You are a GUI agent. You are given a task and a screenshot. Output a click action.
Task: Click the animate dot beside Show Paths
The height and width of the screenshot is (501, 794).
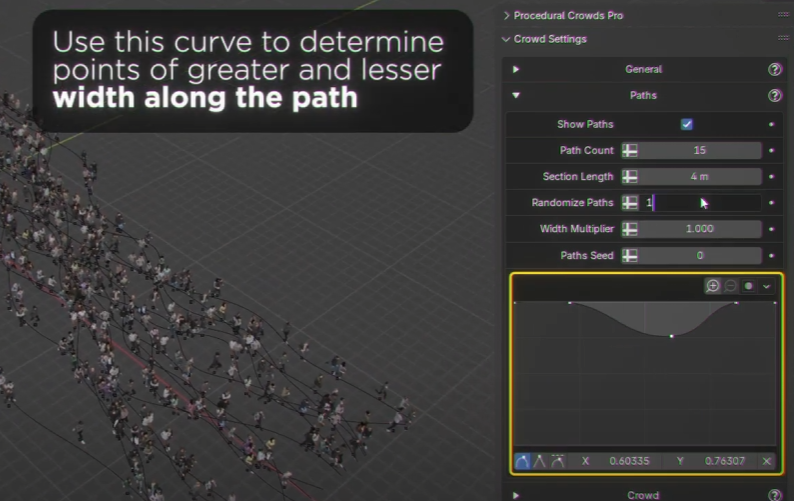(x=771, y=125)
